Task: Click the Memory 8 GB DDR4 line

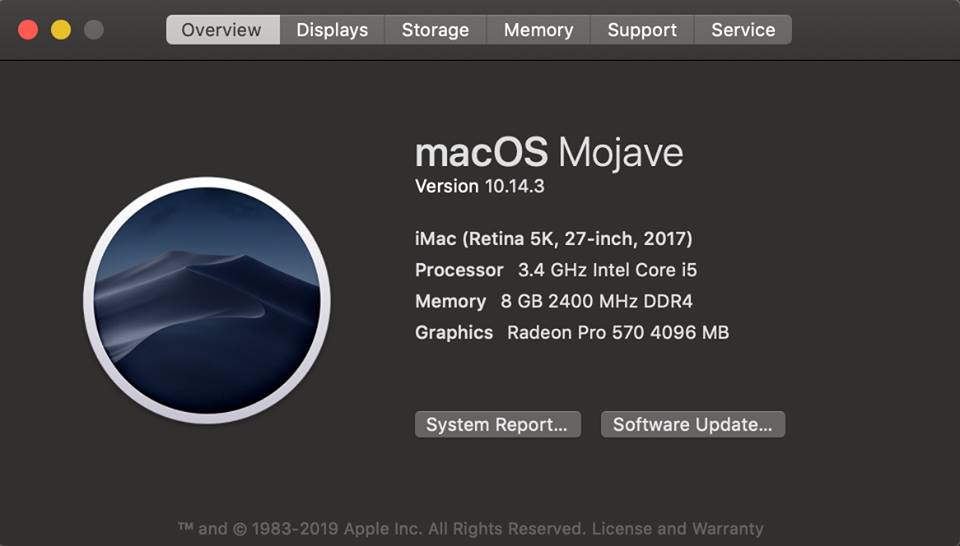Action: point(554,301)
